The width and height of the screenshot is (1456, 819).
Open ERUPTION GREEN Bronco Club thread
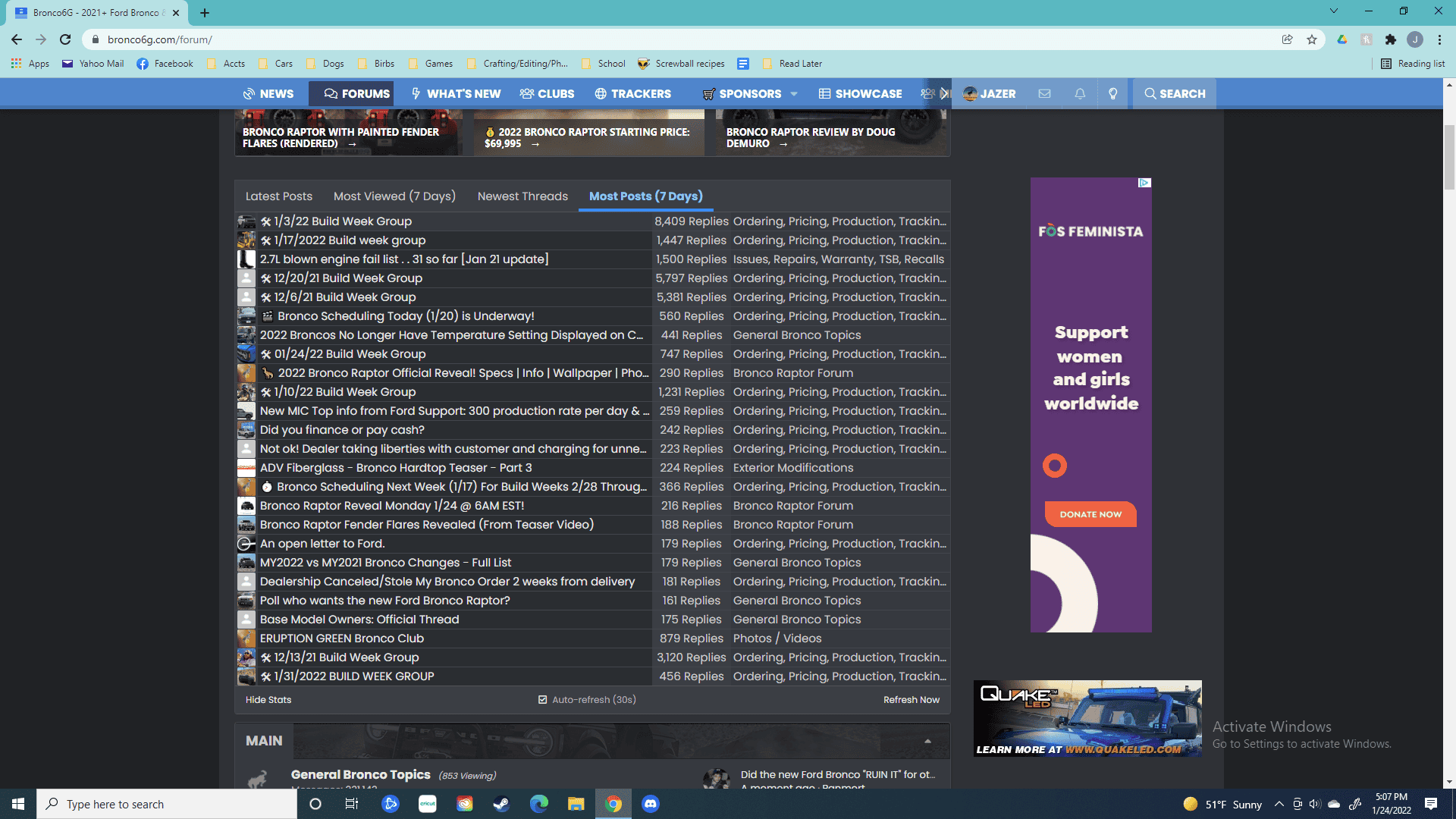(x=342, y=639)
